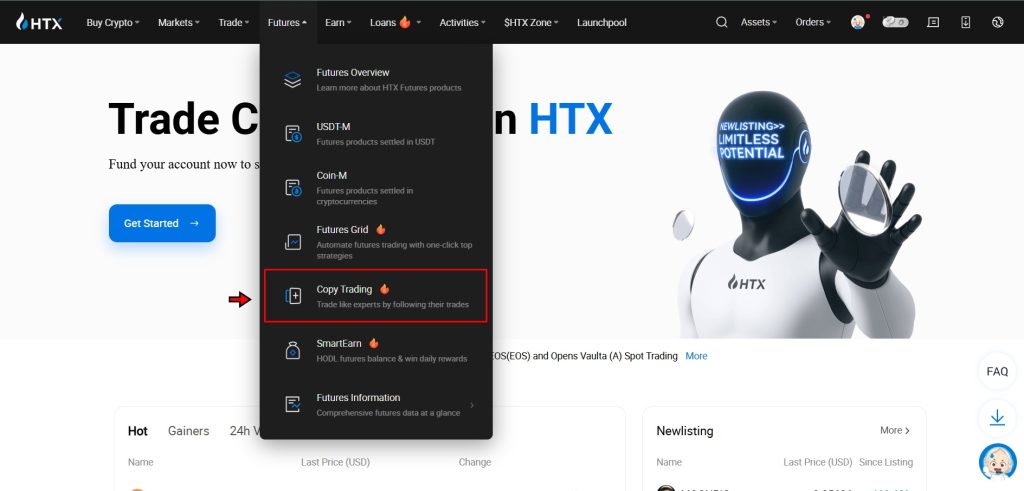Toggle the theme switch in header
Image resolution: width=1024 pixels, height=491 pixels.
pyautogui.click(x=895, y=22)
